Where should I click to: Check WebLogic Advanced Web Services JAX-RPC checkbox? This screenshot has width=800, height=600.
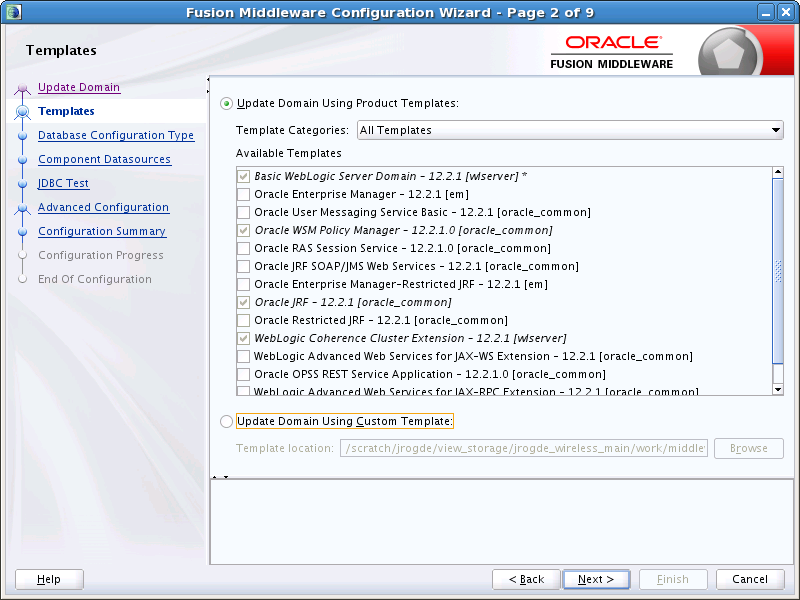243,391
